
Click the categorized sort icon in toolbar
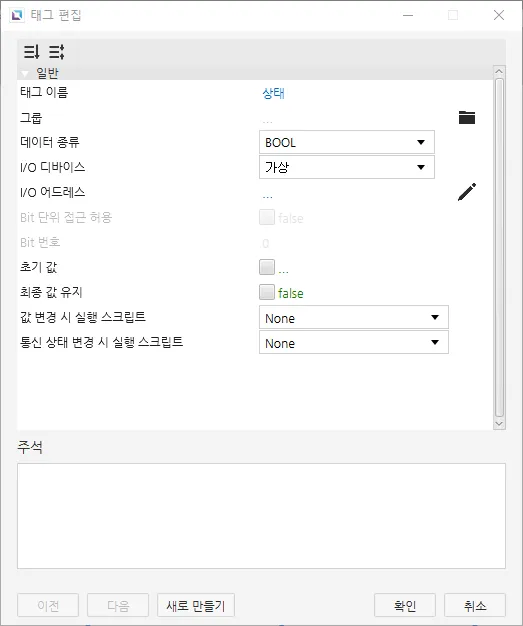[x=31, y=52]
